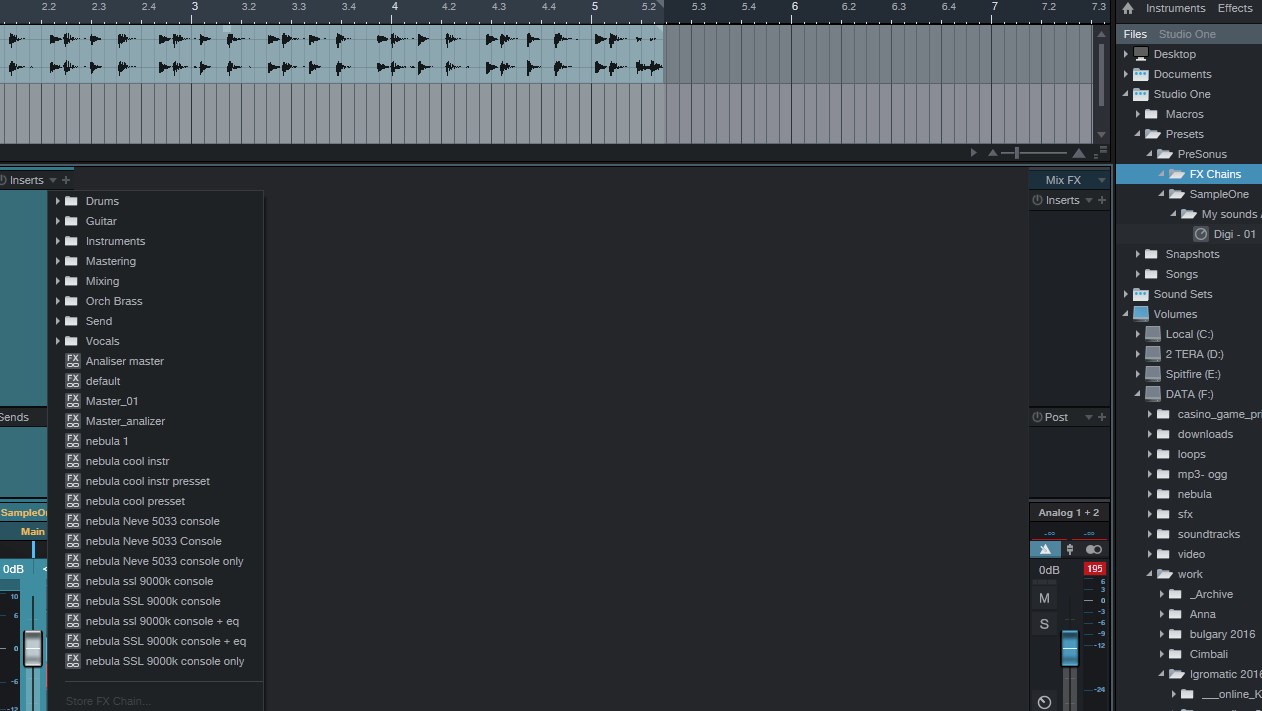Open the browser Home icon
The height and width of the screenshot is (711, 1262).
pyautogui.click(x=1128, y=8)
